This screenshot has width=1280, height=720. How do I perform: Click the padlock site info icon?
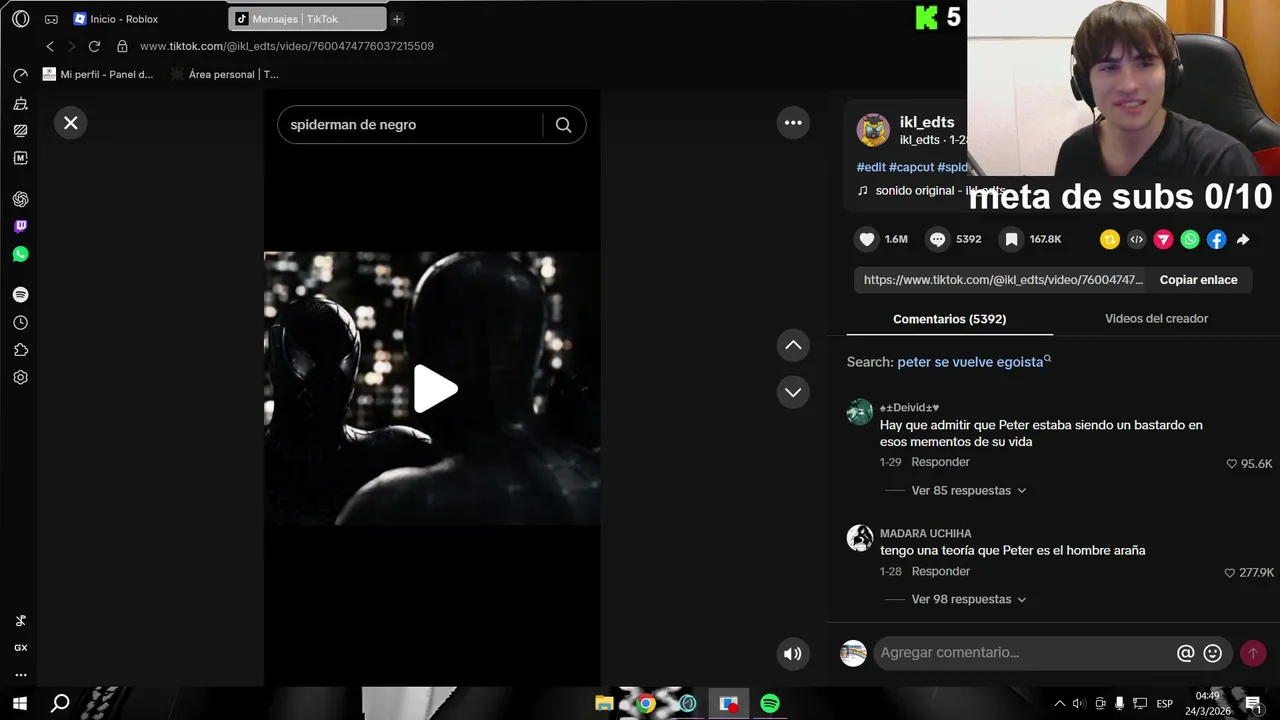122,46
